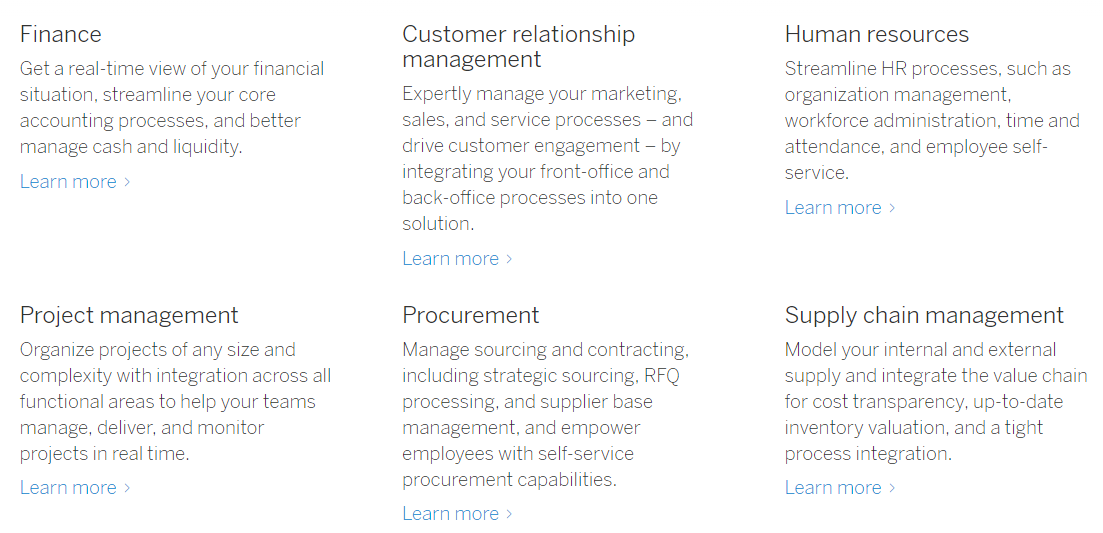Click chevron beside Supply chain Learn more
This screenshot has width=1103, height=533.
tap(893, 488)
